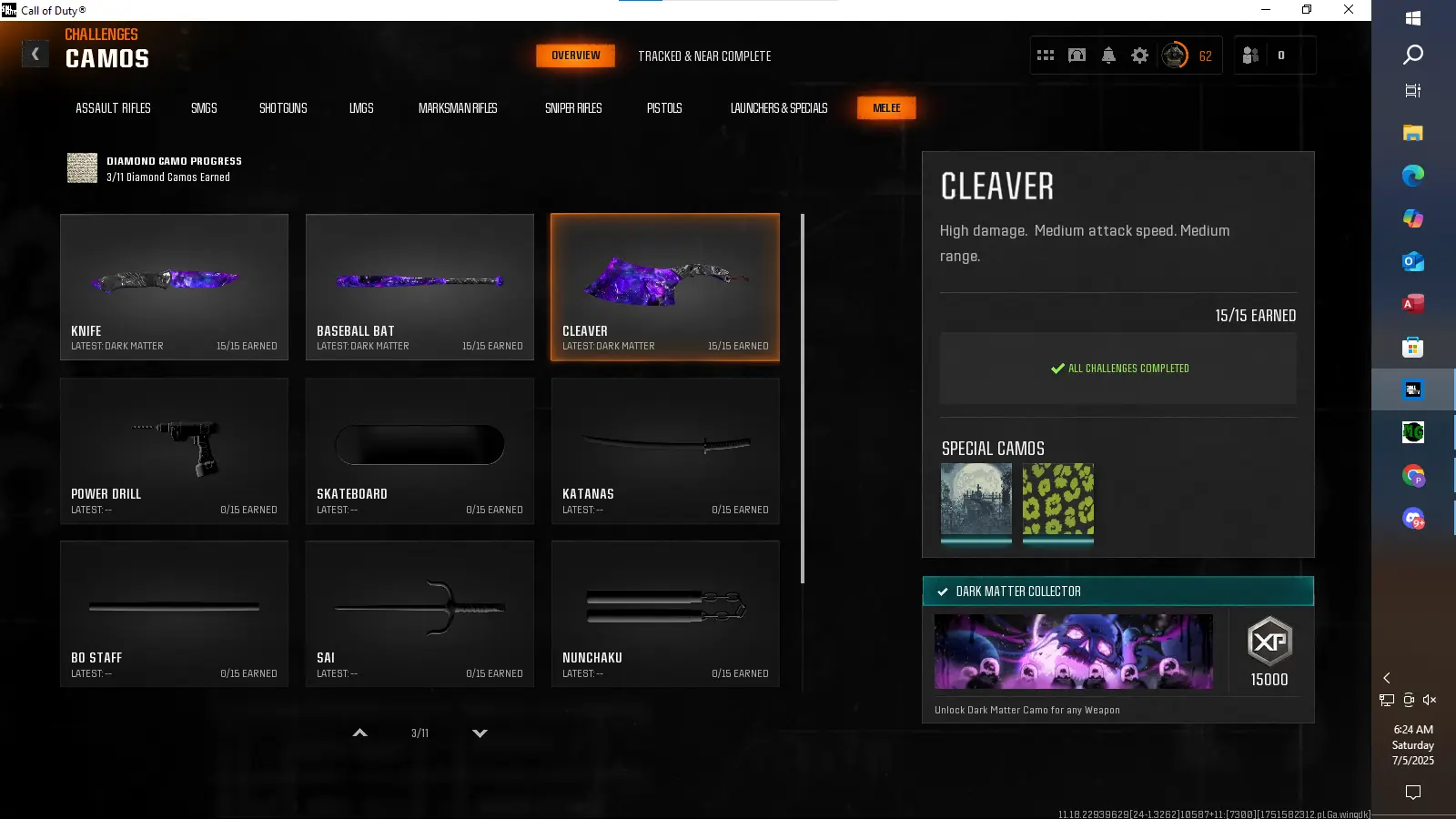The image size is (1456, 819).
Task: Switch to the Assault Rifles tab
Action: tap(113, 108)
